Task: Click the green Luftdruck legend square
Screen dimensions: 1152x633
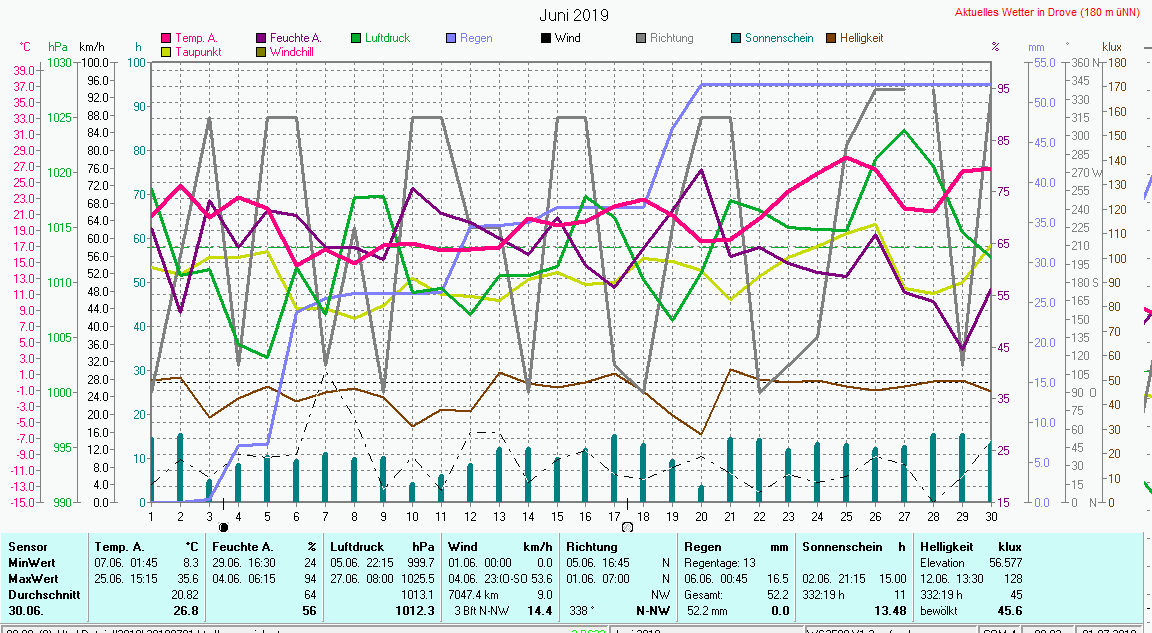Action: click(356, 38)
